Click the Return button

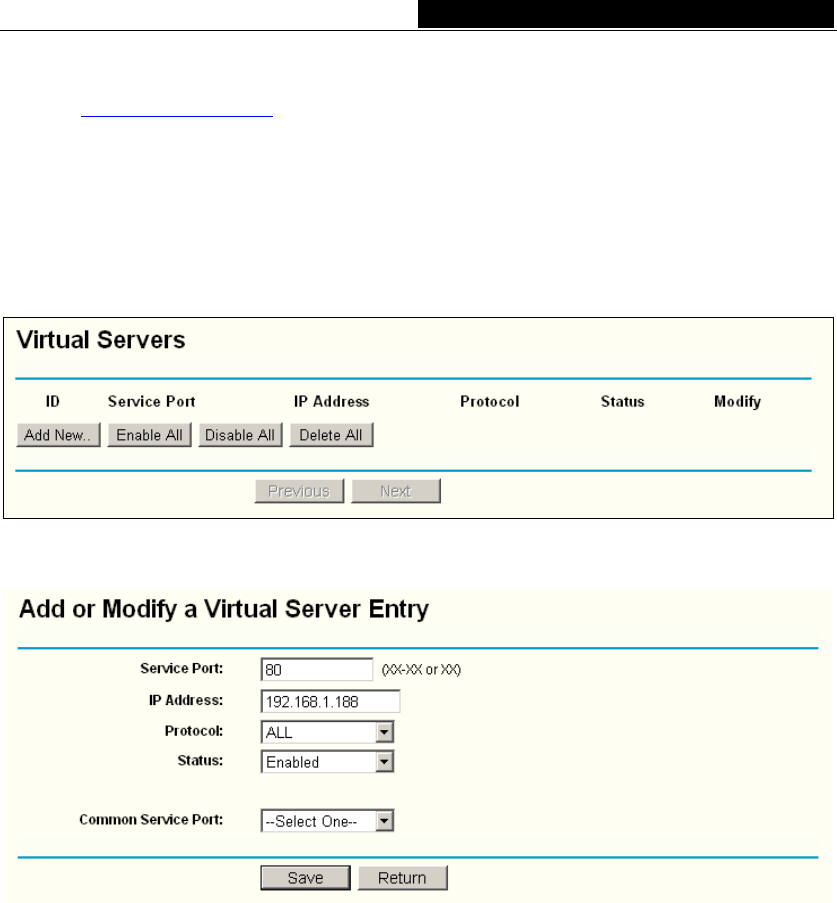pos(403,878)
